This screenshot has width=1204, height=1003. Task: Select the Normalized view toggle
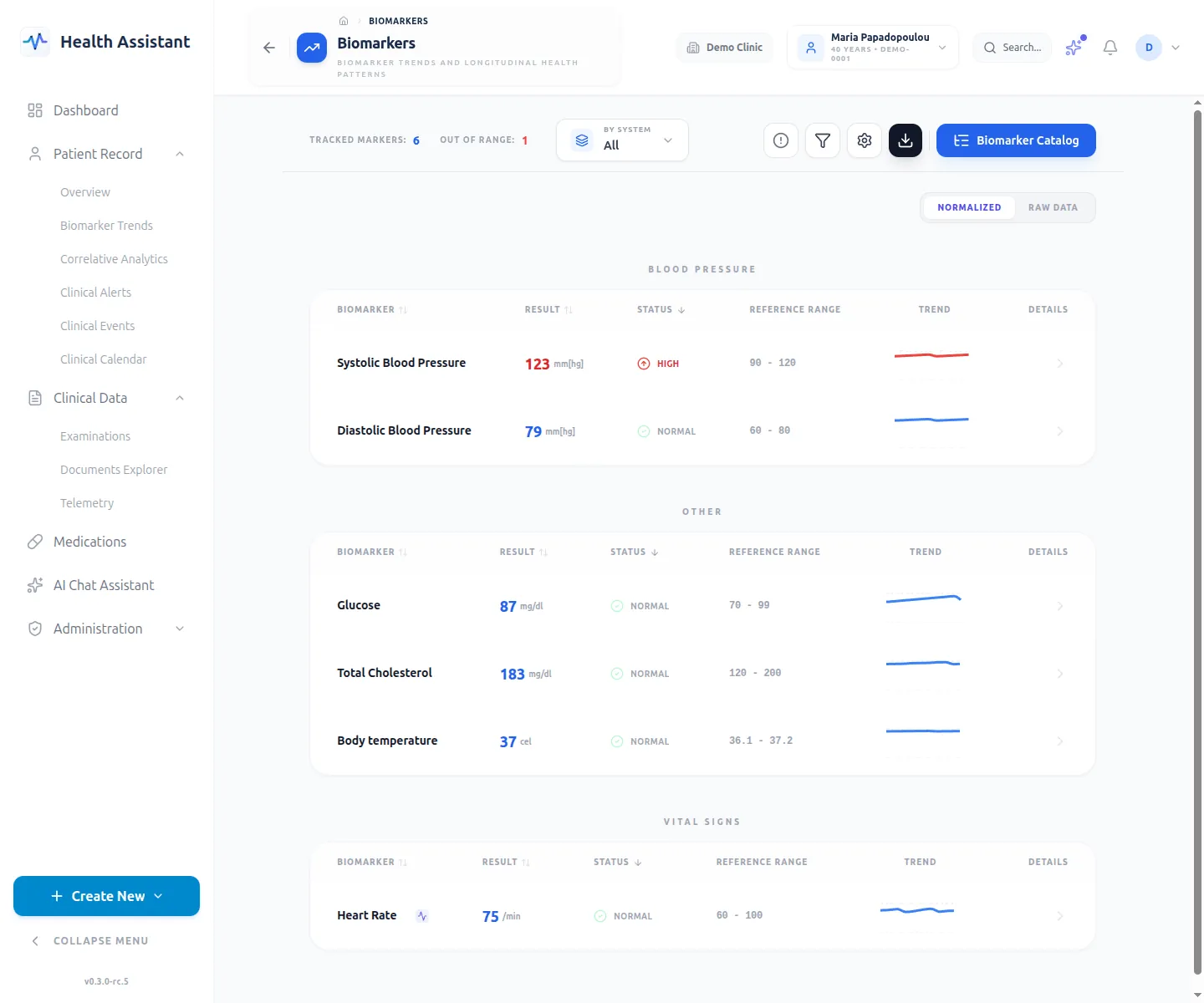(x=969, y=207)
